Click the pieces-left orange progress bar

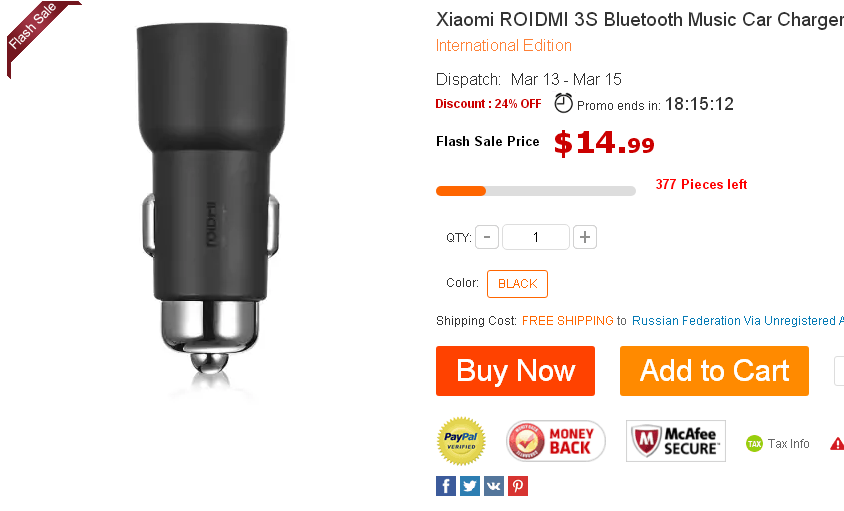click(x=536, y=191)
